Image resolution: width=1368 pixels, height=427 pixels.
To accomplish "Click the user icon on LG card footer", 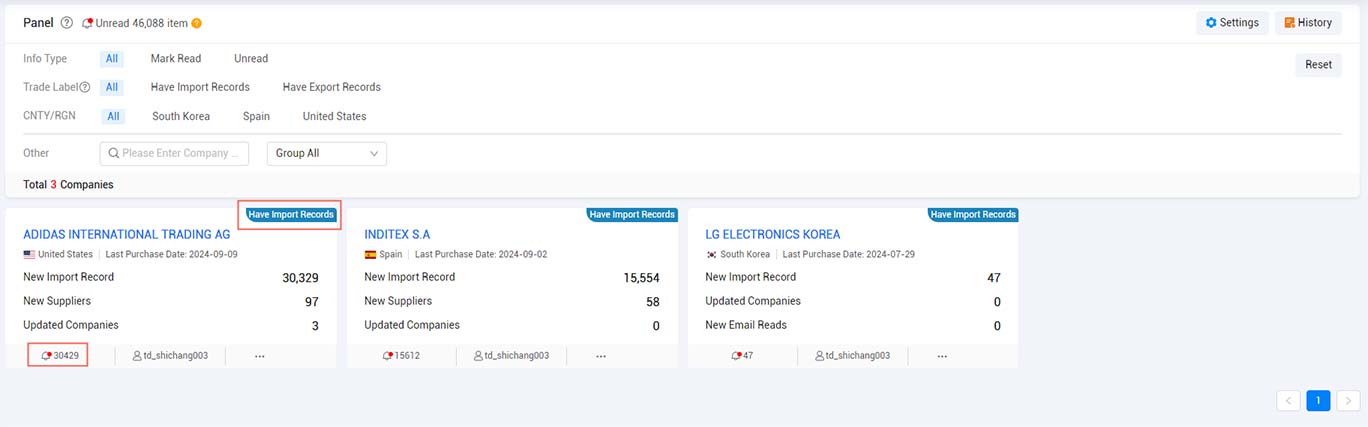I will (819, 355).
